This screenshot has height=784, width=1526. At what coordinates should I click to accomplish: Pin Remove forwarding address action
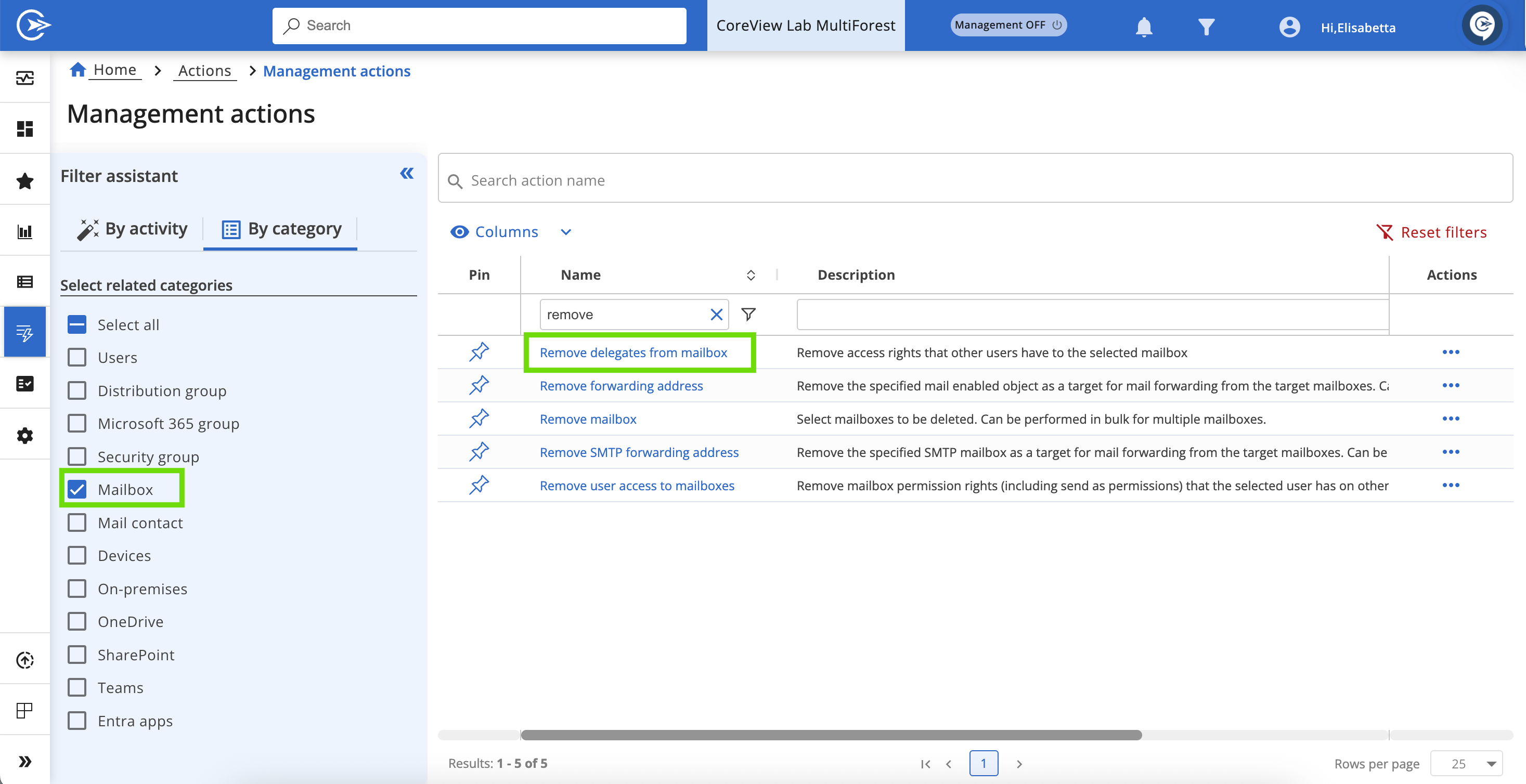point(479,385)
